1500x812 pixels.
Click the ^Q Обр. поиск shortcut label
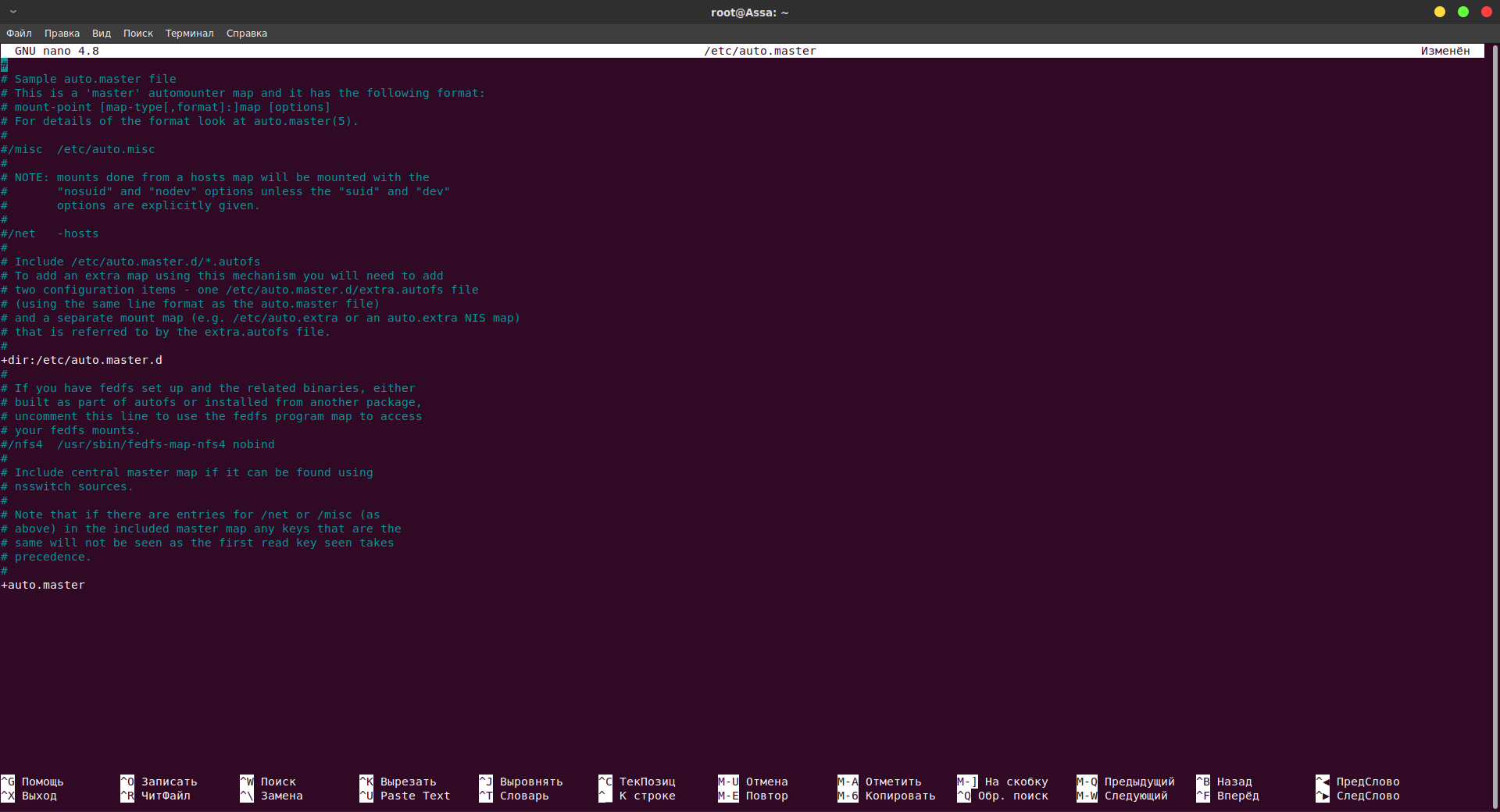[1003, 796]
